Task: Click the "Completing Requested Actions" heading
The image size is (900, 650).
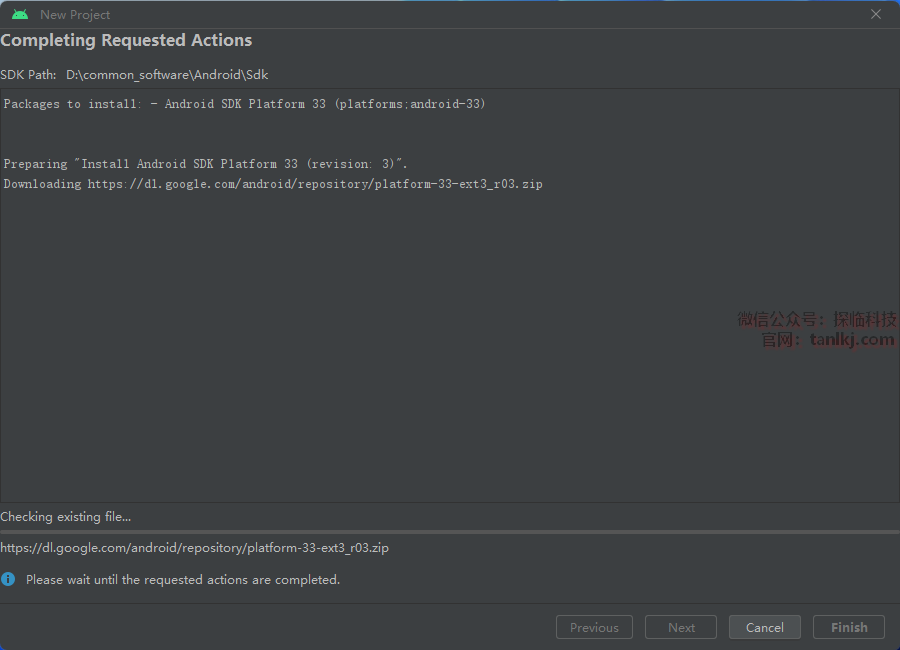Action: 126,41
